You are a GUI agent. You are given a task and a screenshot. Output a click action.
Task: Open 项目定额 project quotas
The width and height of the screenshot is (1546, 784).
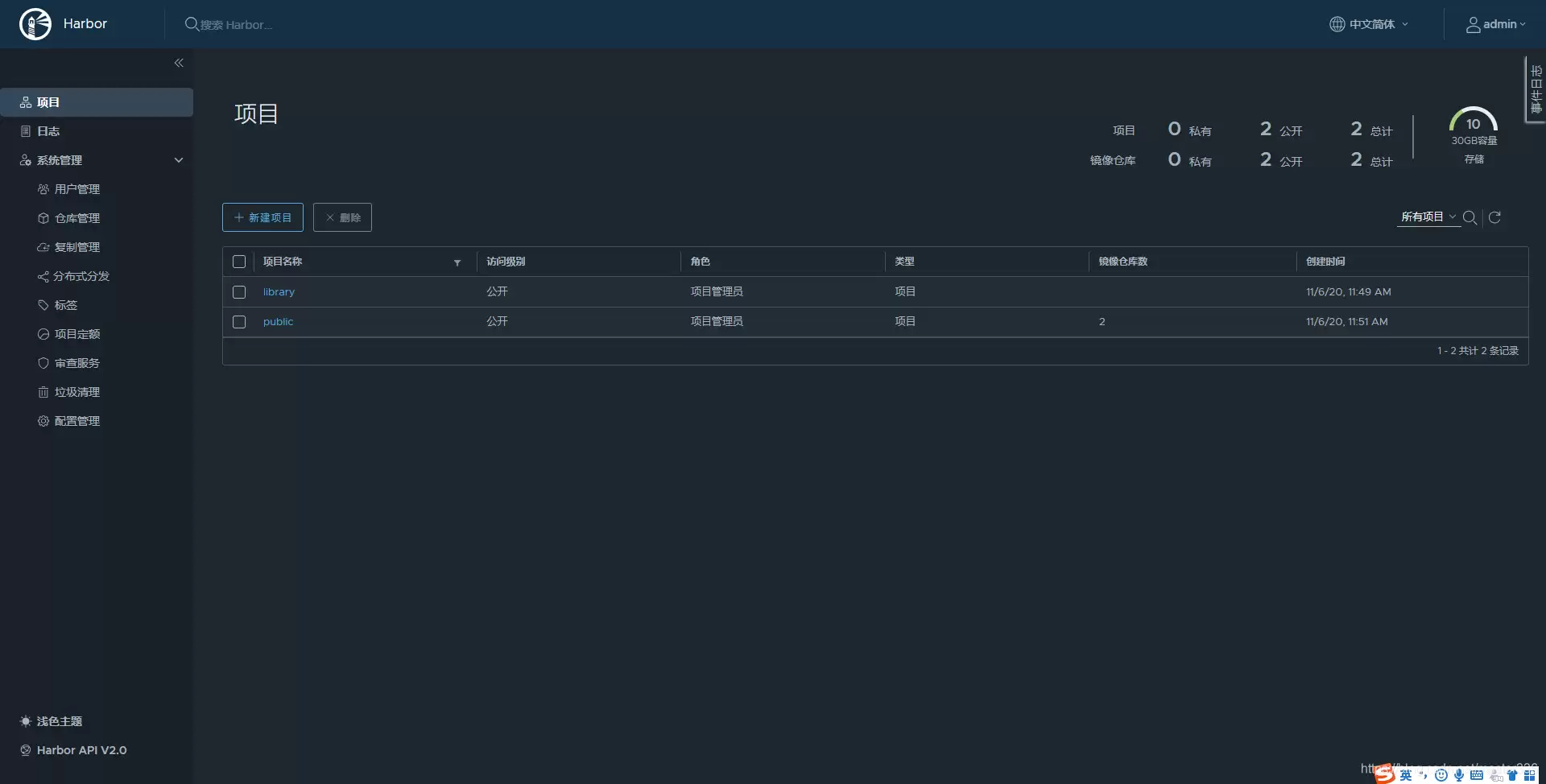click(x=77, y=334)
